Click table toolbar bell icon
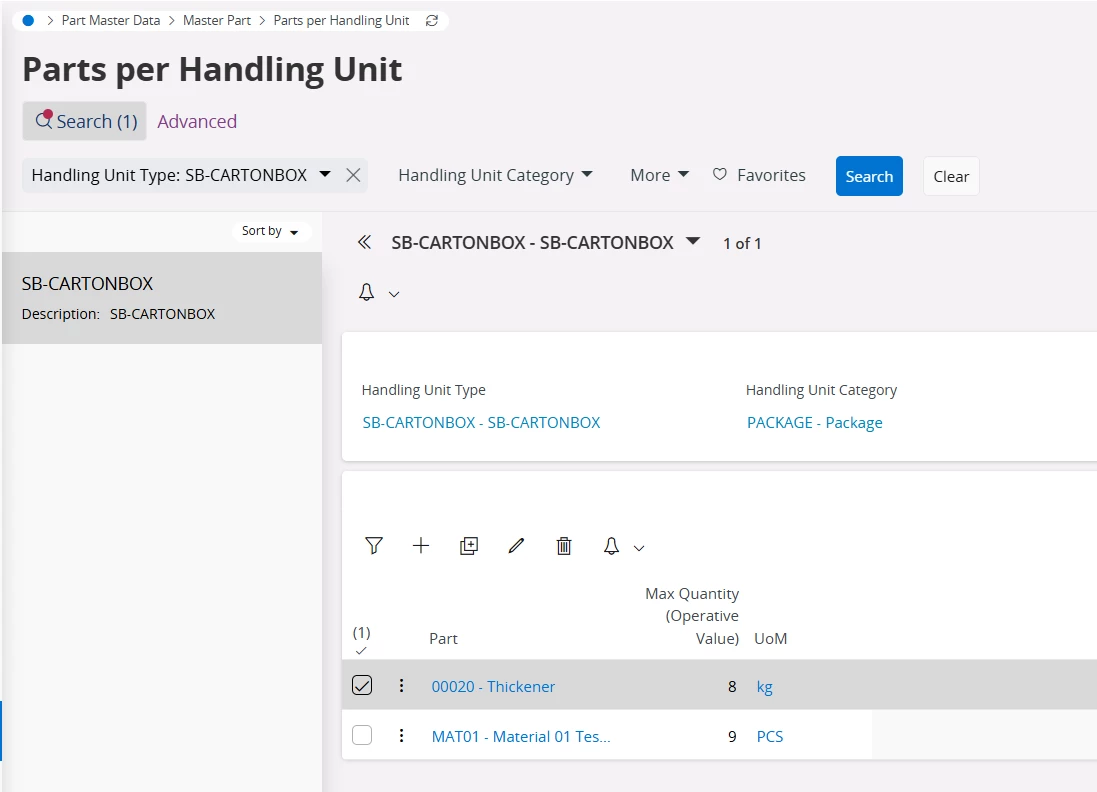Viewport: 1097px width, 792px height. click(x=611, y=546)
